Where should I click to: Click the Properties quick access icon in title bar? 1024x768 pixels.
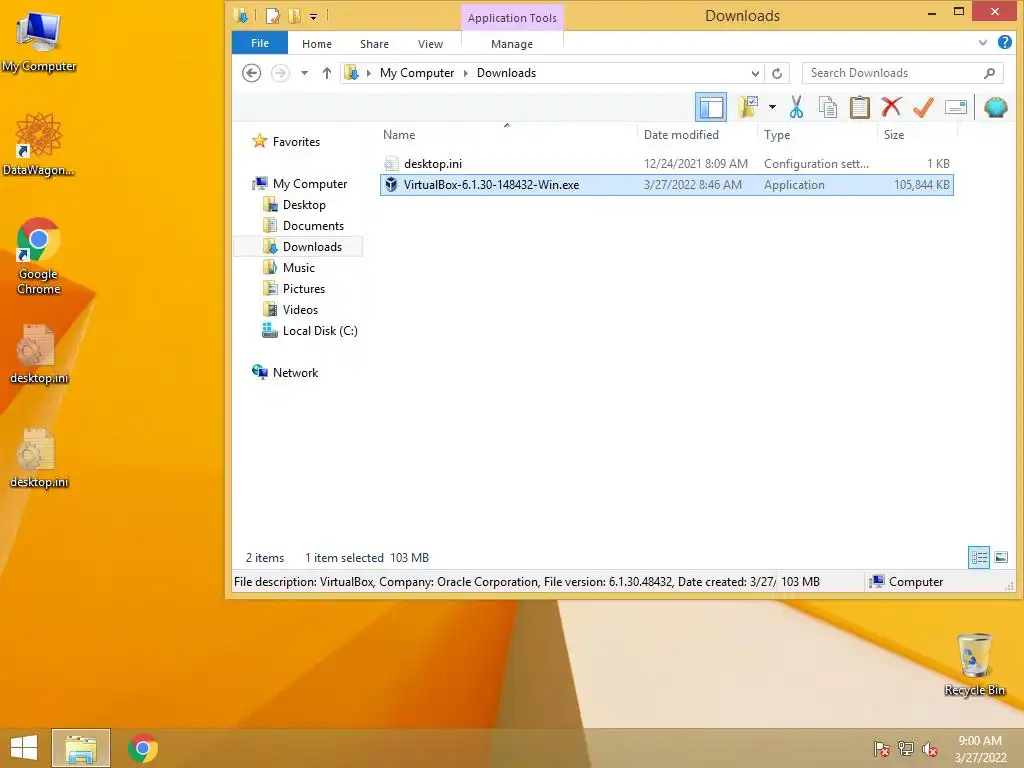point(273,16)
